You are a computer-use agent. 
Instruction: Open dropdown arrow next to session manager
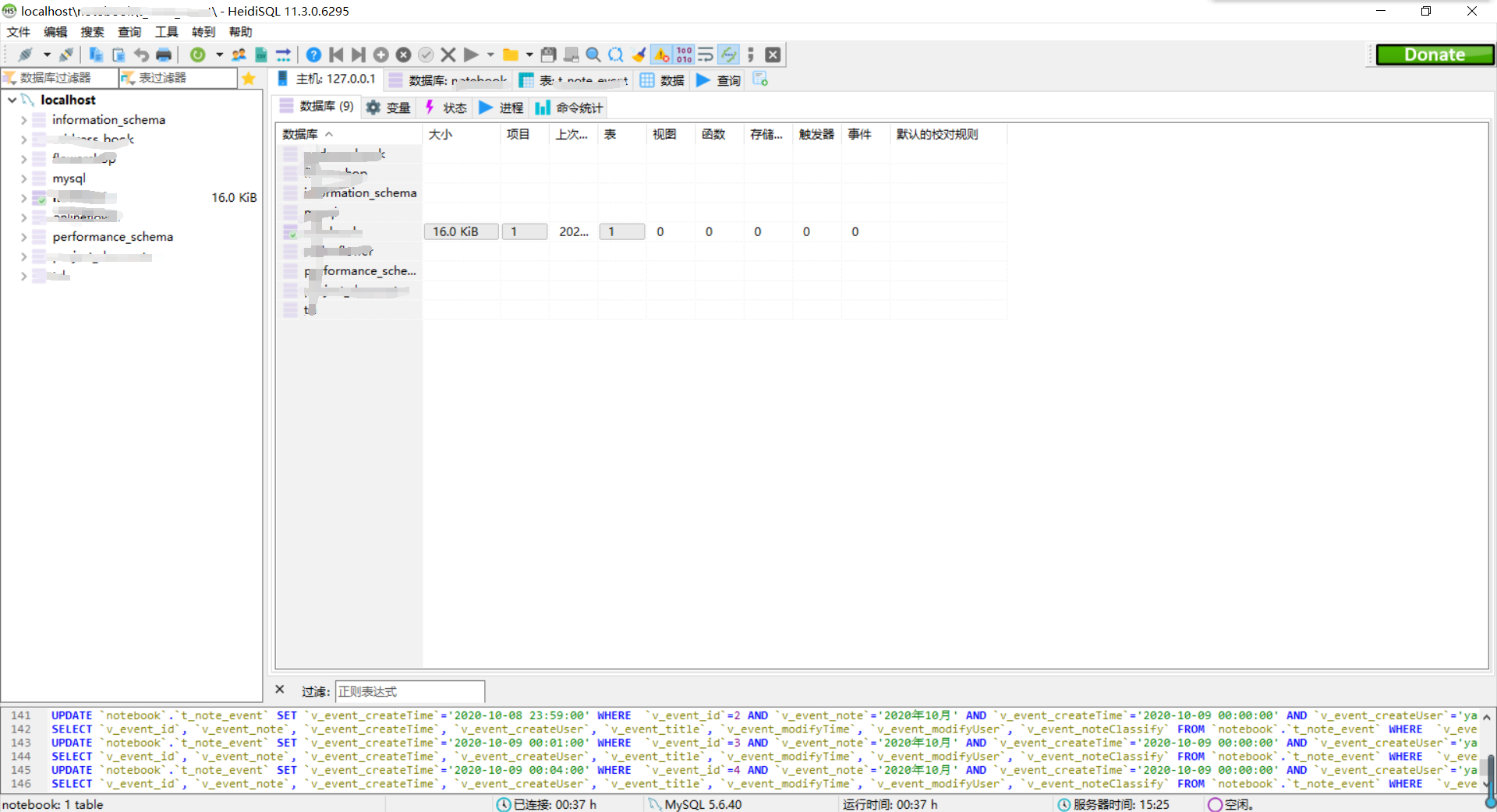[47, 55]
